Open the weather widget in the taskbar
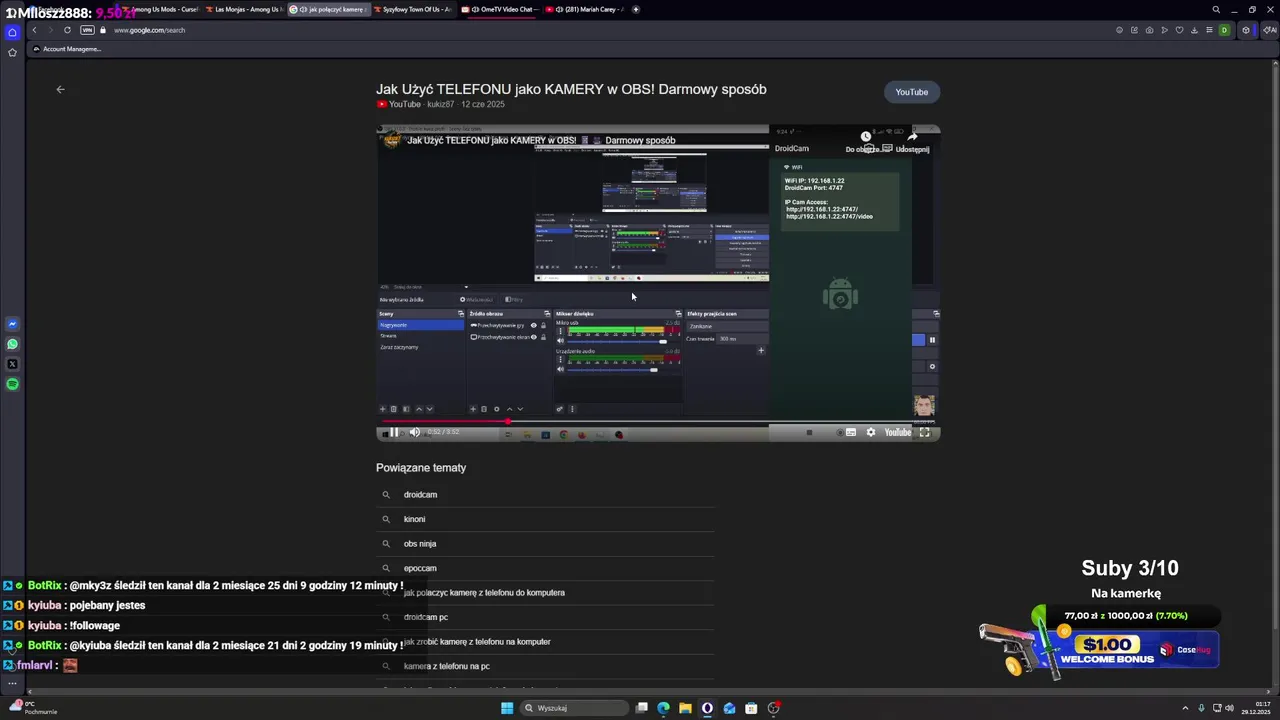 pyautogui.click(x=32, y=708)
